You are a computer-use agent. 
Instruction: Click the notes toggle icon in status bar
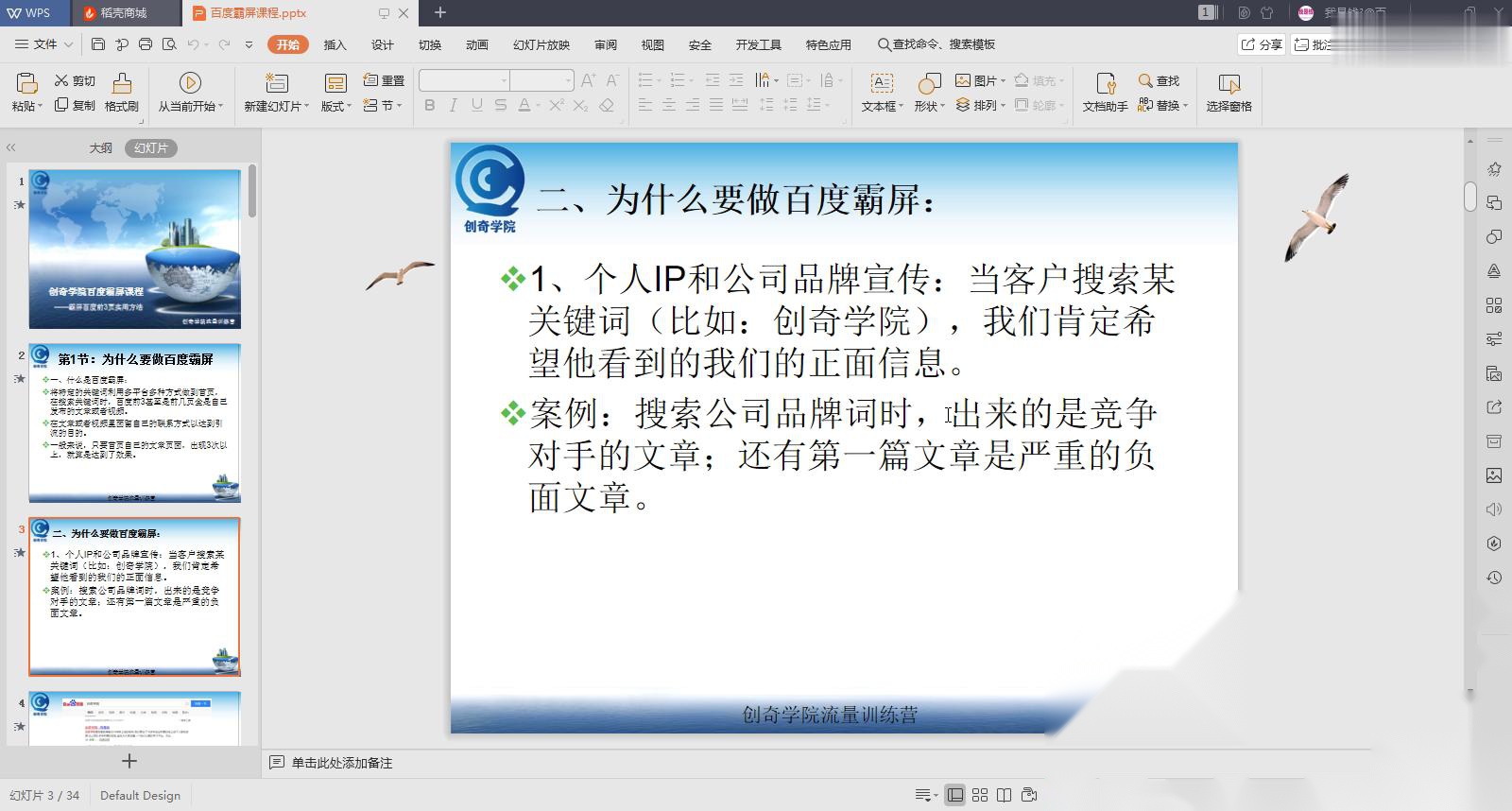coord(925,795)
